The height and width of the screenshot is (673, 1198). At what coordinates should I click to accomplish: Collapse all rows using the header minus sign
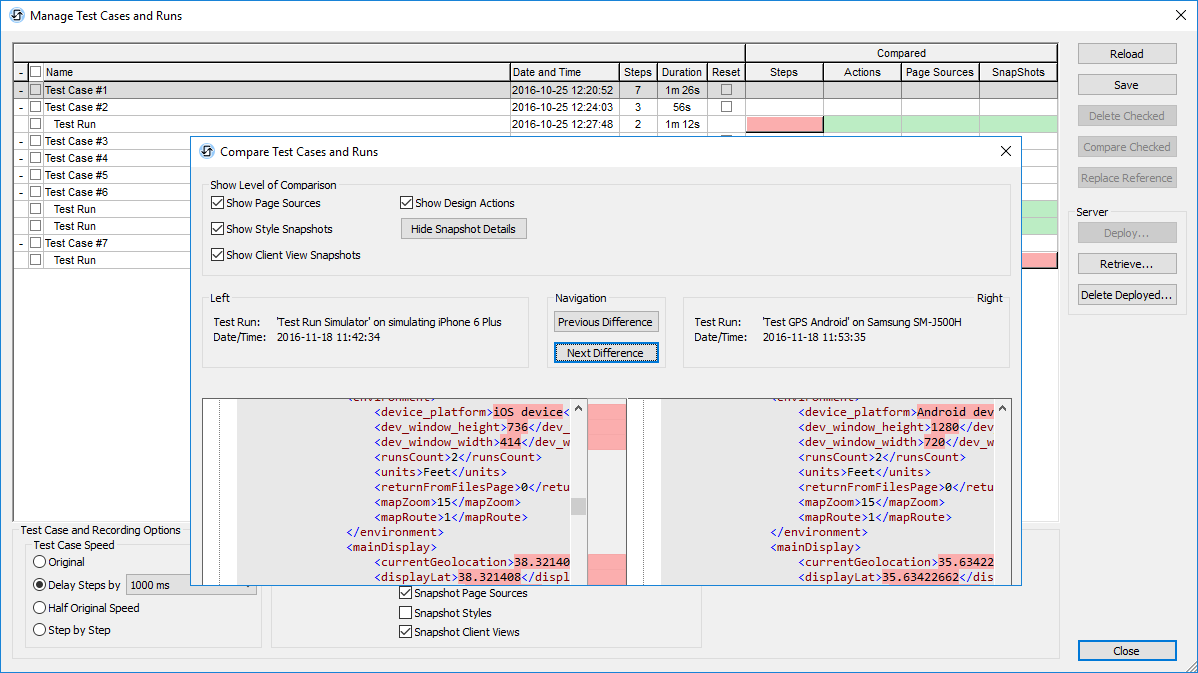click(21, 73)
